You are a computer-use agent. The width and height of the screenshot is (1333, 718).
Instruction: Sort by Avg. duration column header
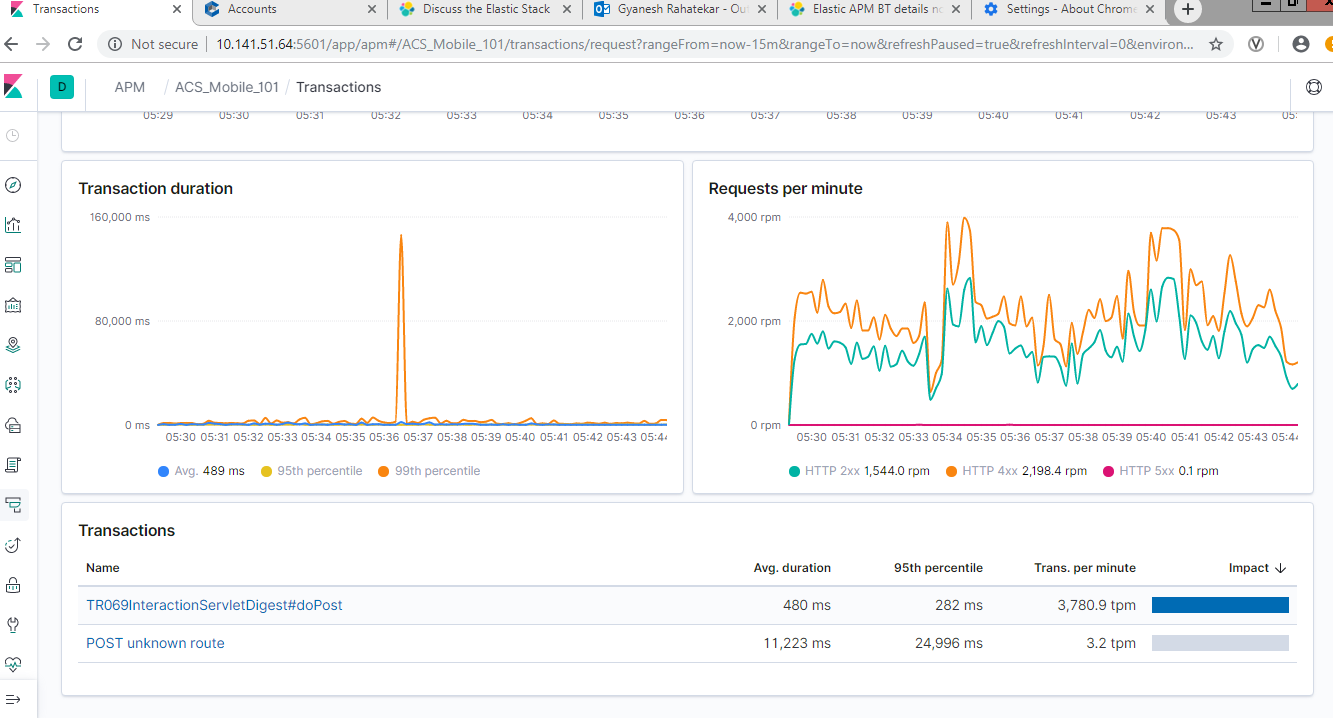(792, 568)
